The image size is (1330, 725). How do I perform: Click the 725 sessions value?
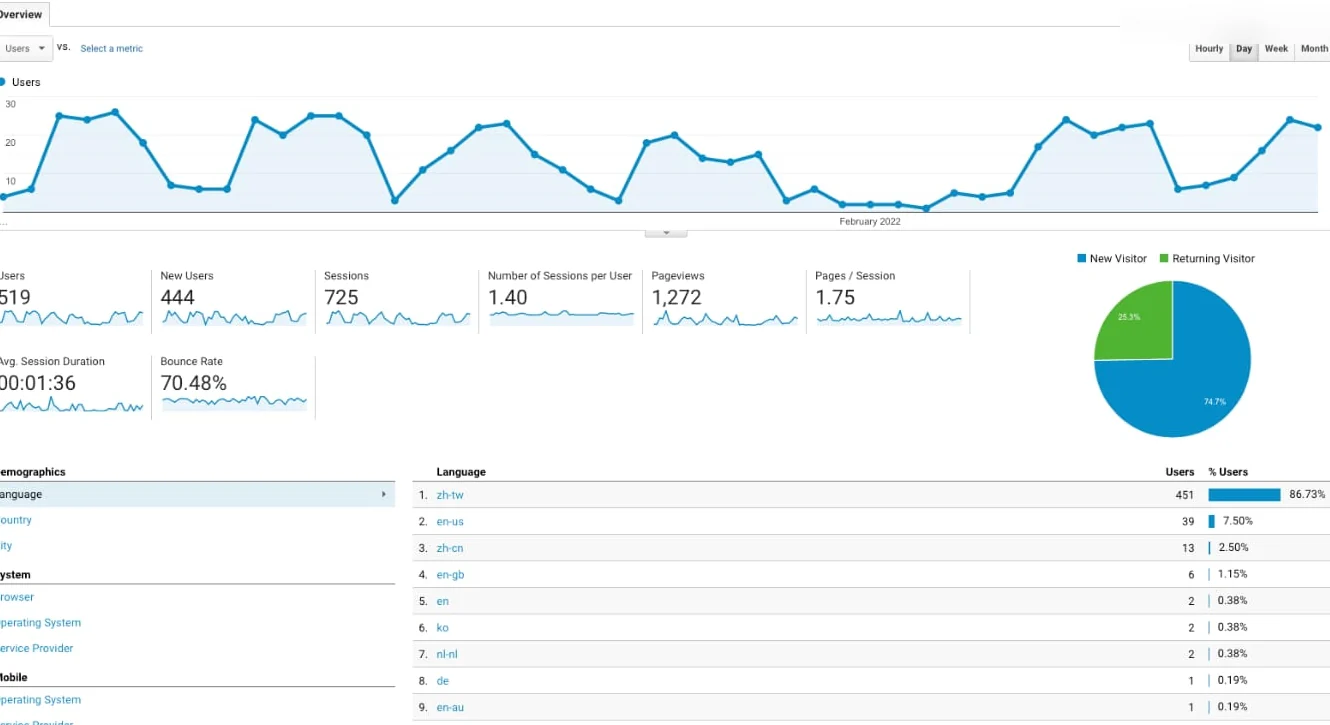click(x=341, y=298)
